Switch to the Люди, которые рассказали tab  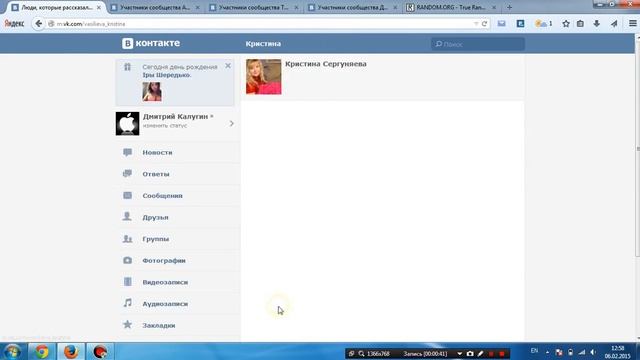tap(53, 7)
